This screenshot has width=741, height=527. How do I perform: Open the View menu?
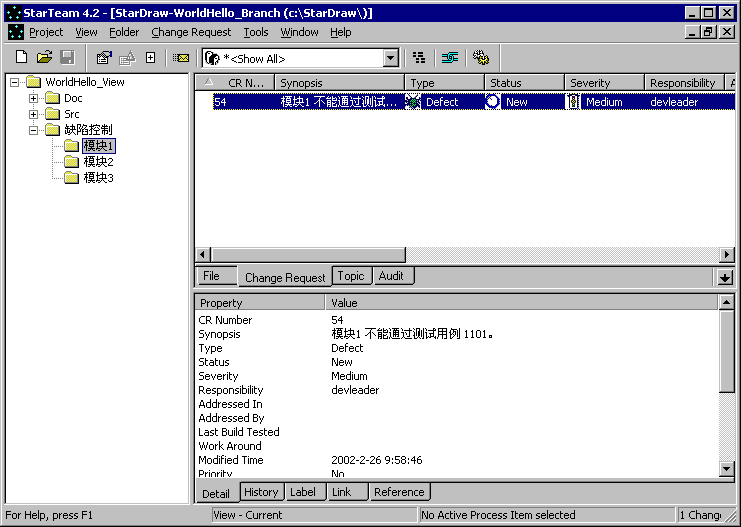coord(86,32)
